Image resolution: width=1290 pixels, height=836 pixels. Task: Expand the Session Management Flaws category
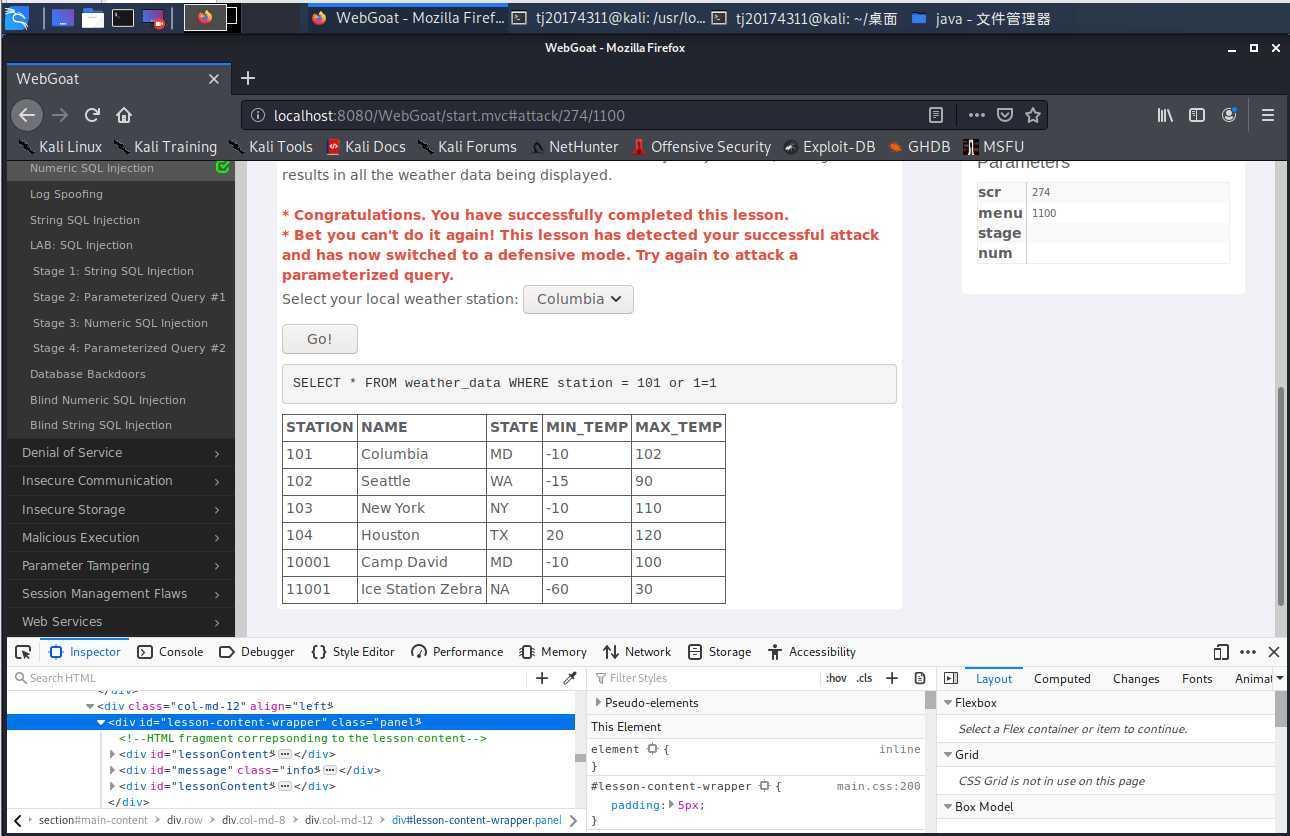(121, 593)
